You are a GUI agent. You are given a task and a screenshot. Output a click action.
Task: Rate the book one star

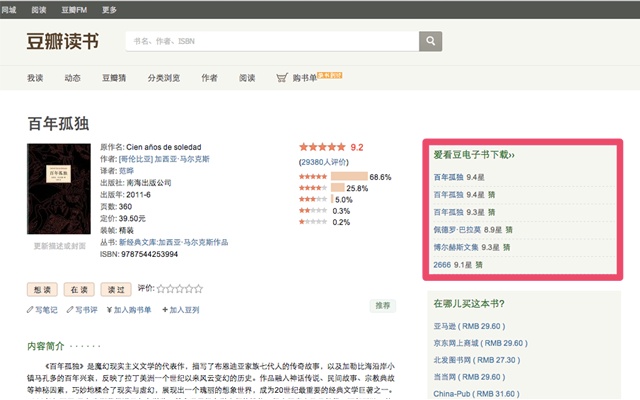pos(161,289)
